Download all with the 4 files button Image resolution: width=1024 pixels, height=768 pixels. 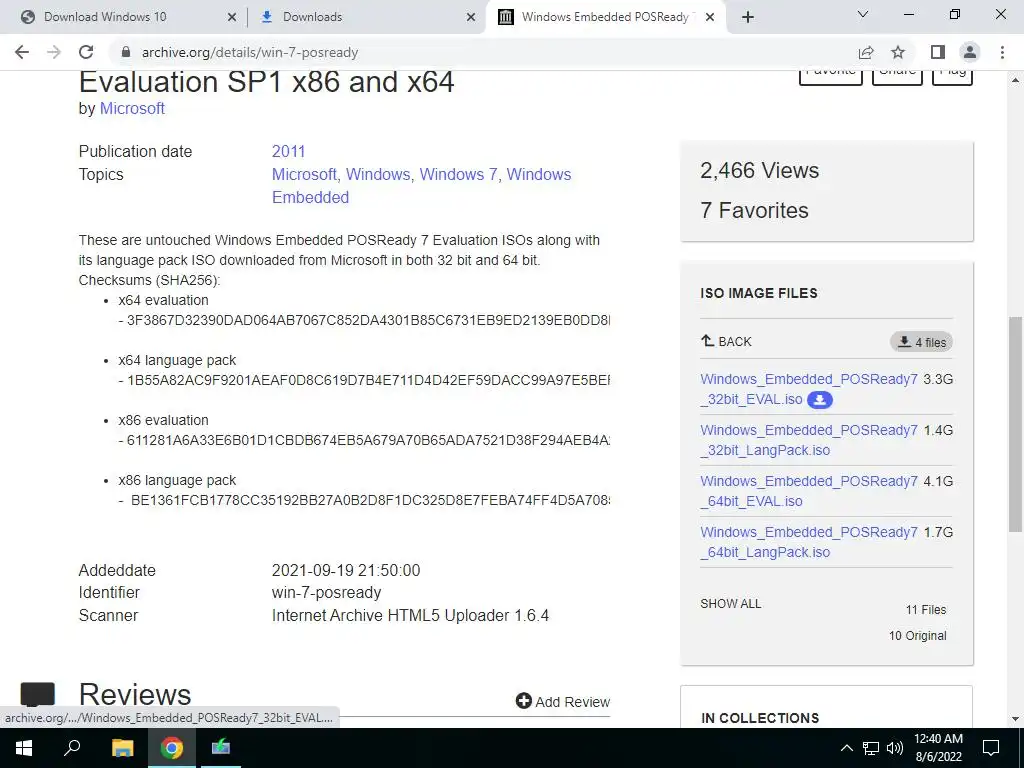click(x=921, y=342)
